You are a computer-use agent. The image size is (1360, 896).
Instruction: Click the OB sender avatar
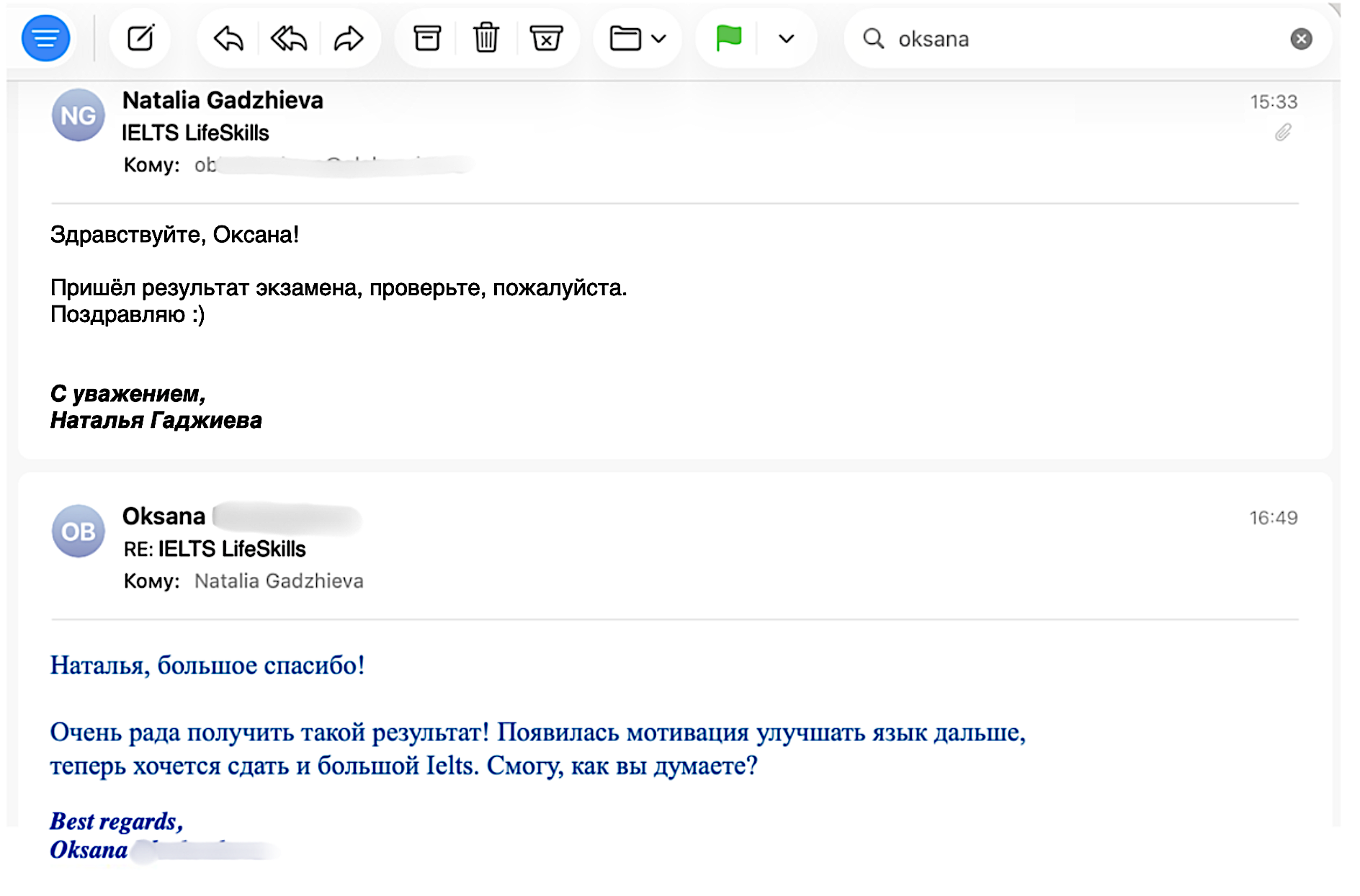click(x=79, y=532)
